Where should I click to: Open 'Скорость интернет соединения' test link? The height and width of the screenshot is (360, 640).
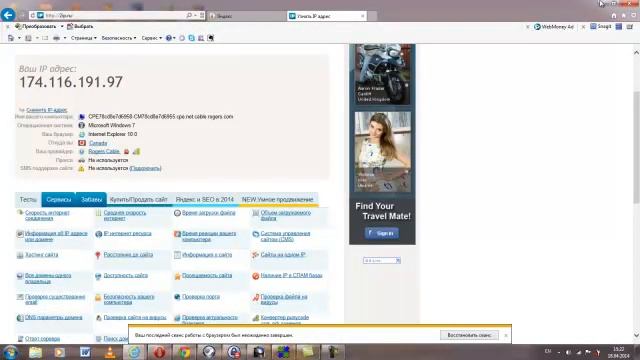47,216
